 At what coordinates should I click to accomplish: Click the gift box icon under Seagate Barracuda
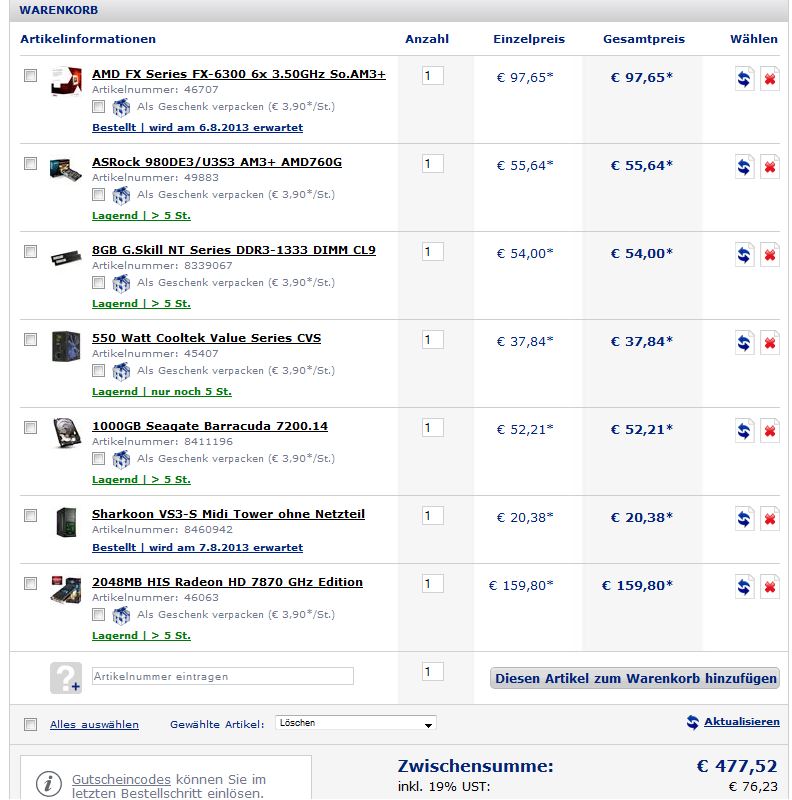(x=121, y=459)
